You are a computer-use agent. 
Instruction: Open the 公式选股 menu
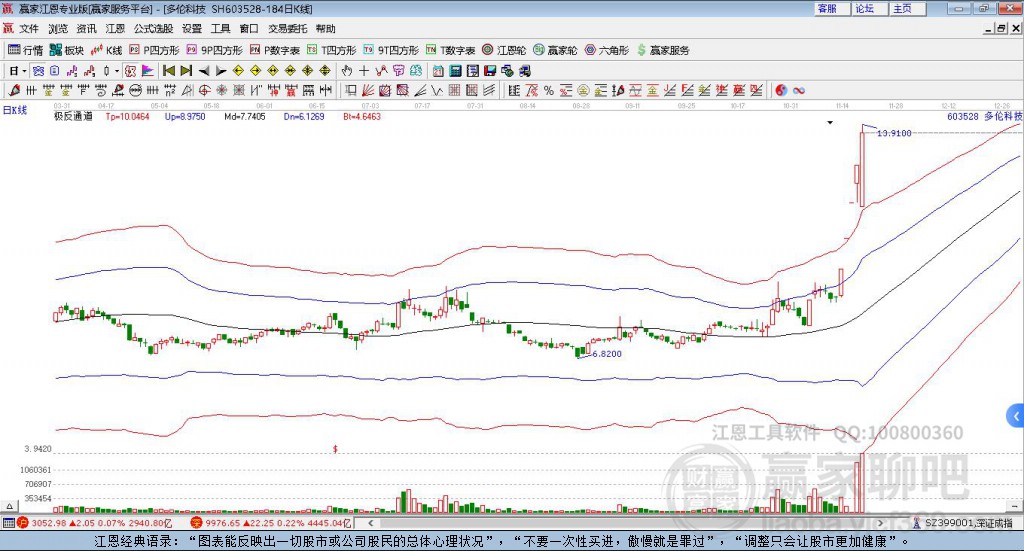point(153,29)
